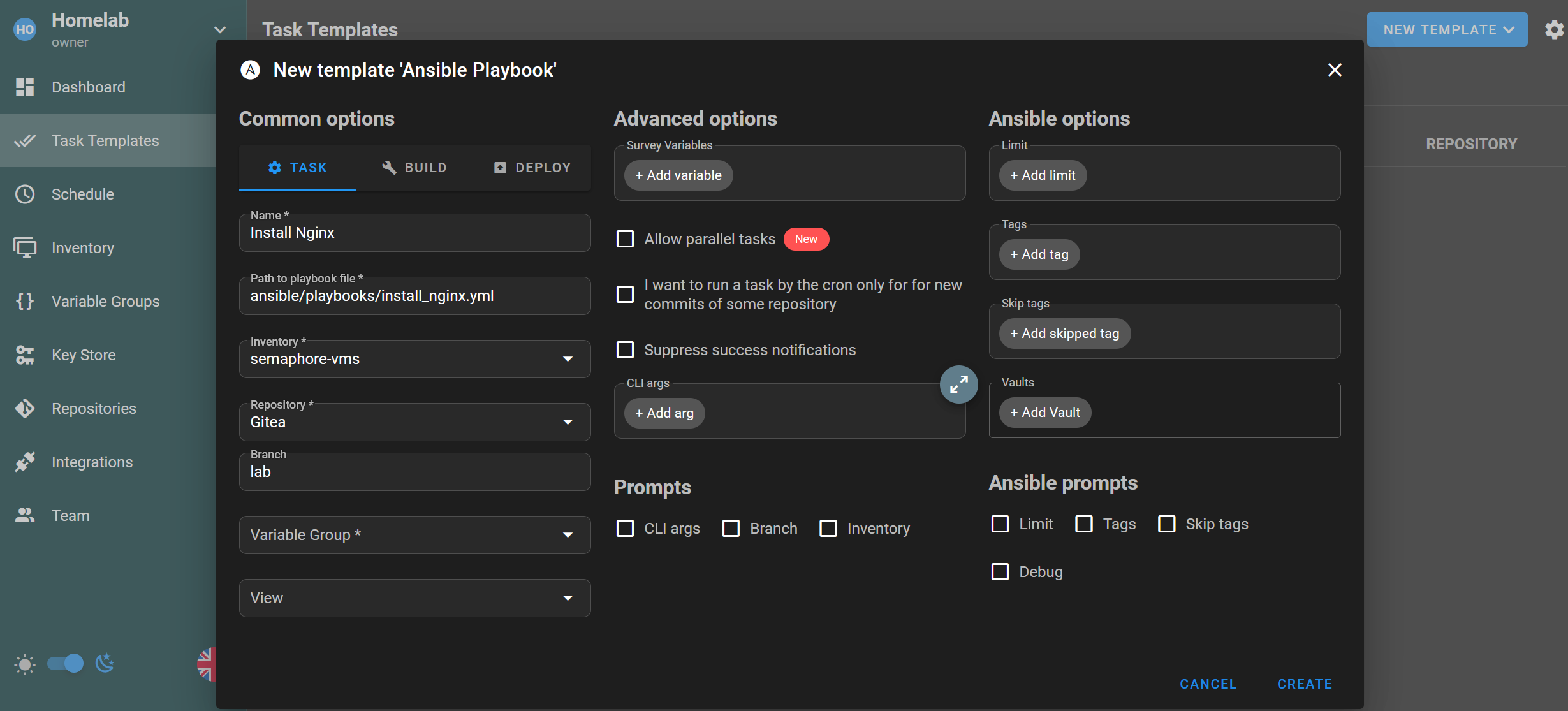1568x711 pixels.
Task: Switch to the BUILD tab
Action: pyautogui.click(x=414, y=167)
